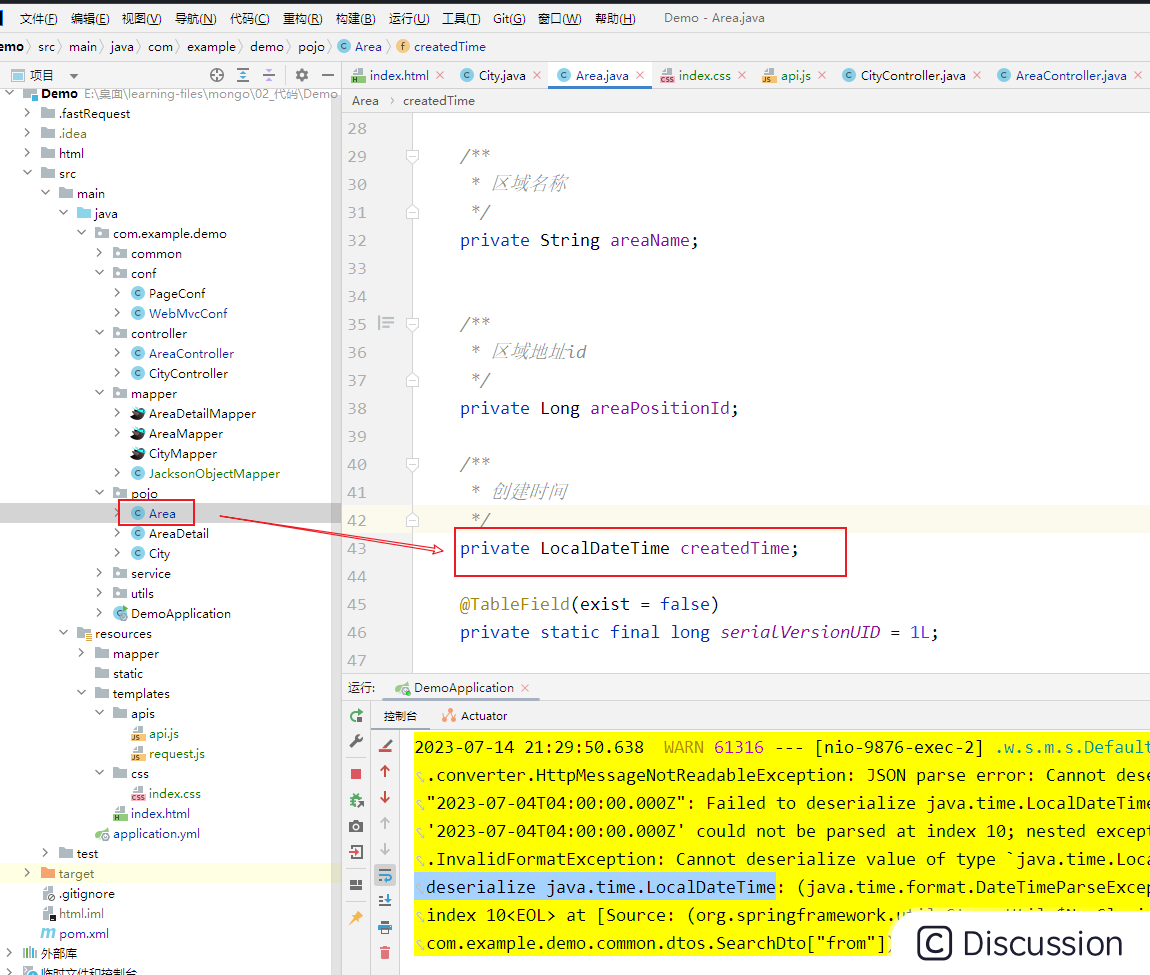Screen dimensions: 1150x975
Task: Open the 重构(R) menu
Action: click(303, 18)
